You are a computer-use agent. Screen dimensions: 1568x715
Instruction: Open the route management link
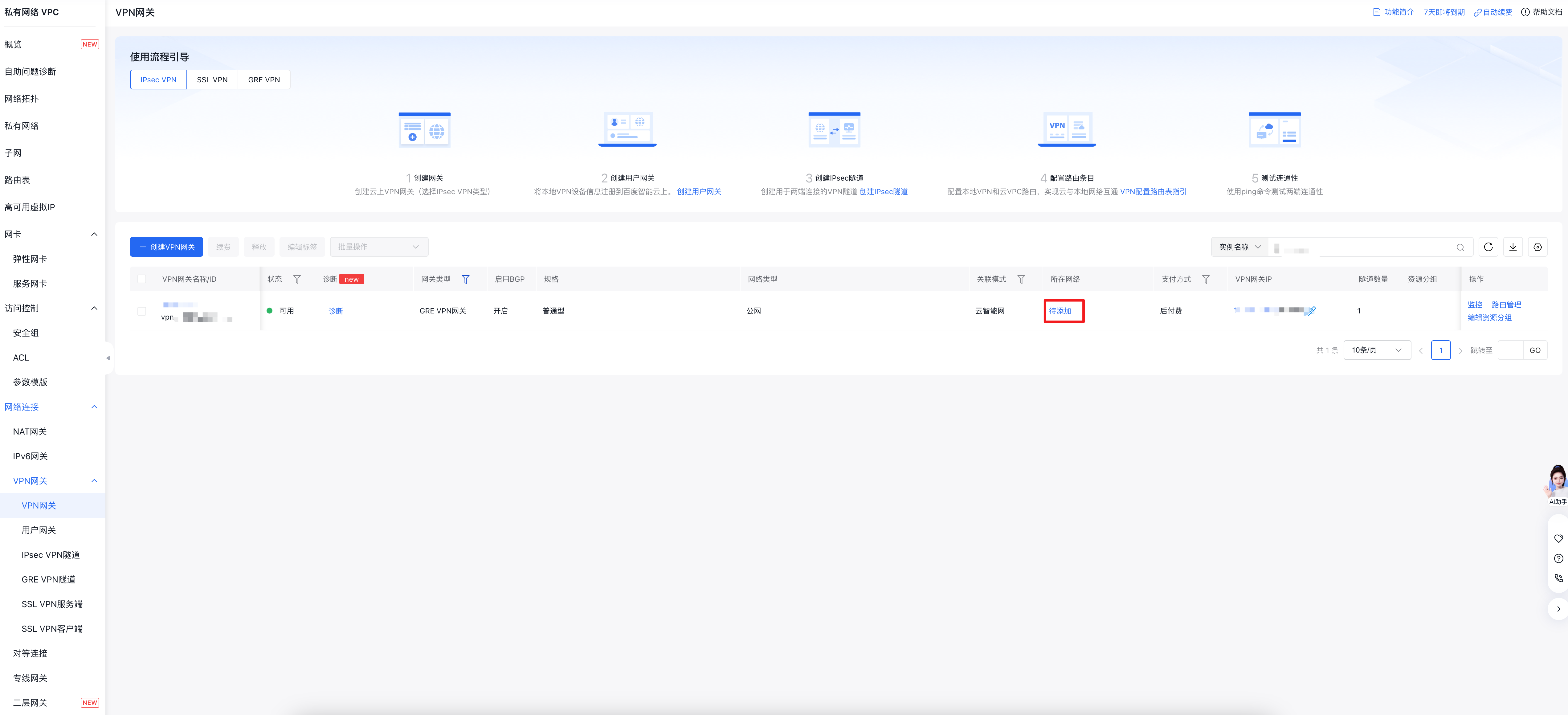coord(1506,305)
